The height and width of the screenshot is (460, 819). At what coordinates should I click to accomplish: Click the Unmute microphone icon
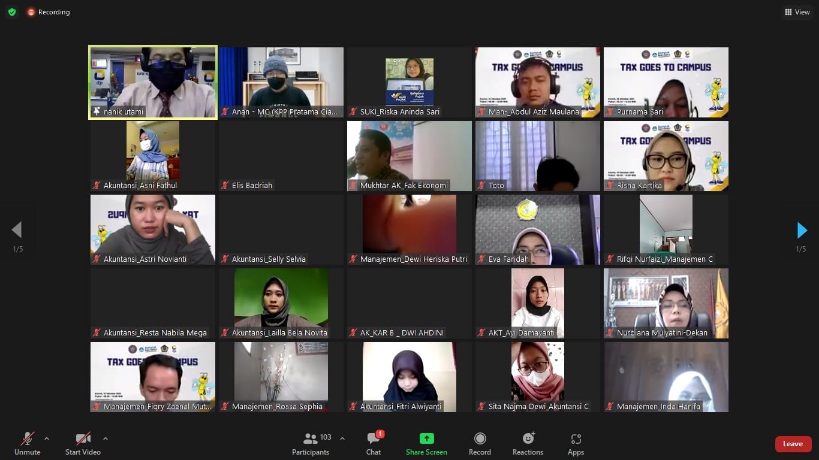coord(27,439)
